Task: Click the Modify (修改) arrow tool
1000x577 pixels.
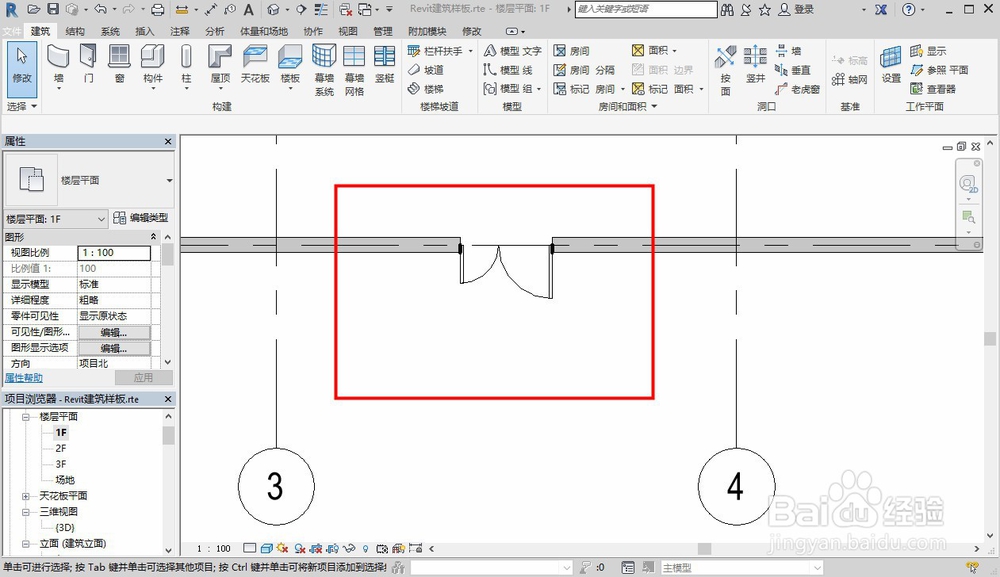Action: [x=22, y=69]
